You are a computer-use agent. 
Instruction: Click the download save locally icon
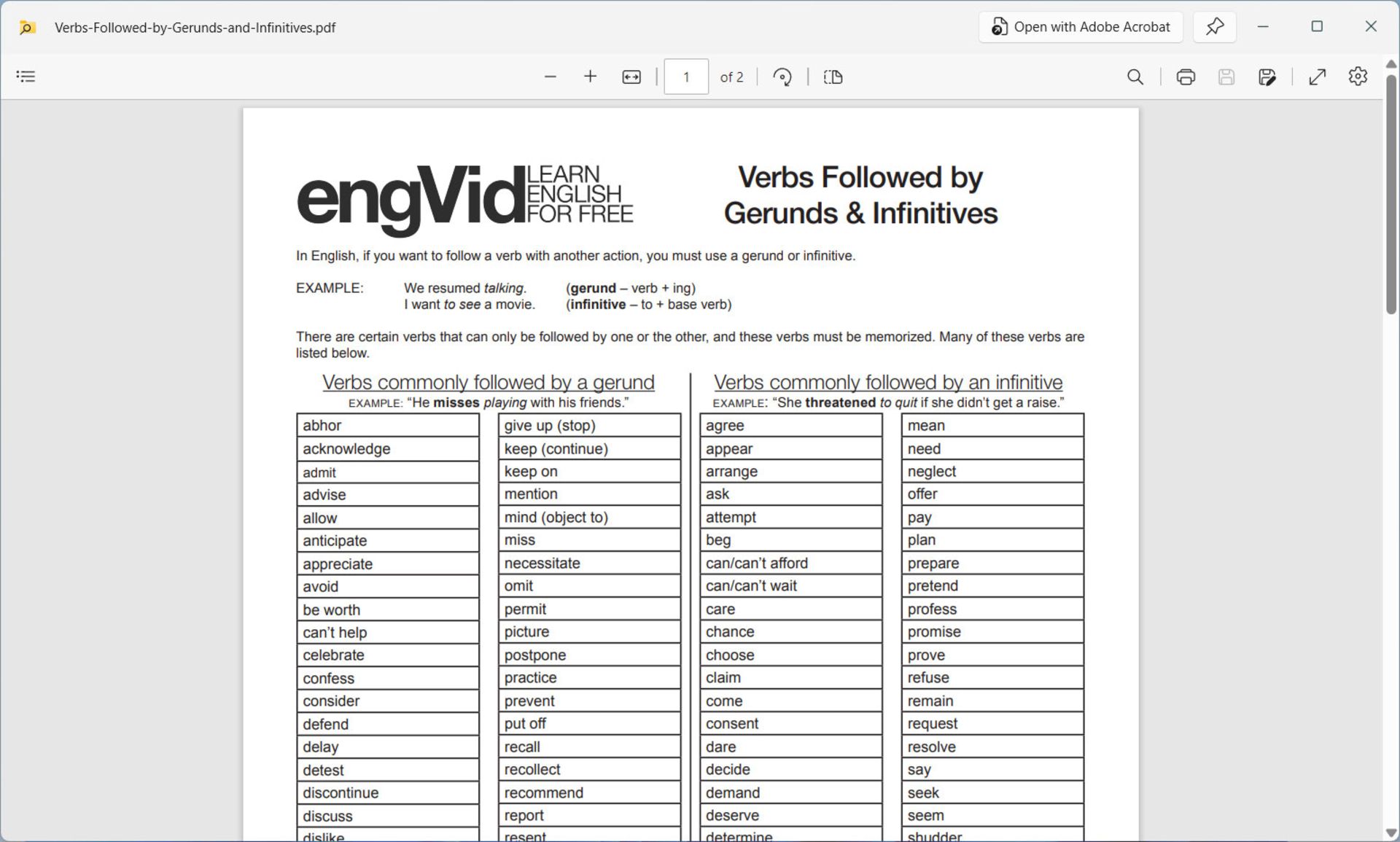[1227, 77]
